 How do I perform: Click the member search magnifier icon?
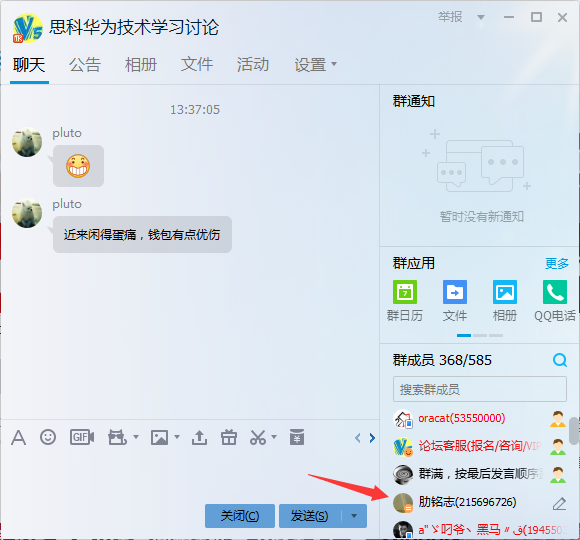point(560,360)
